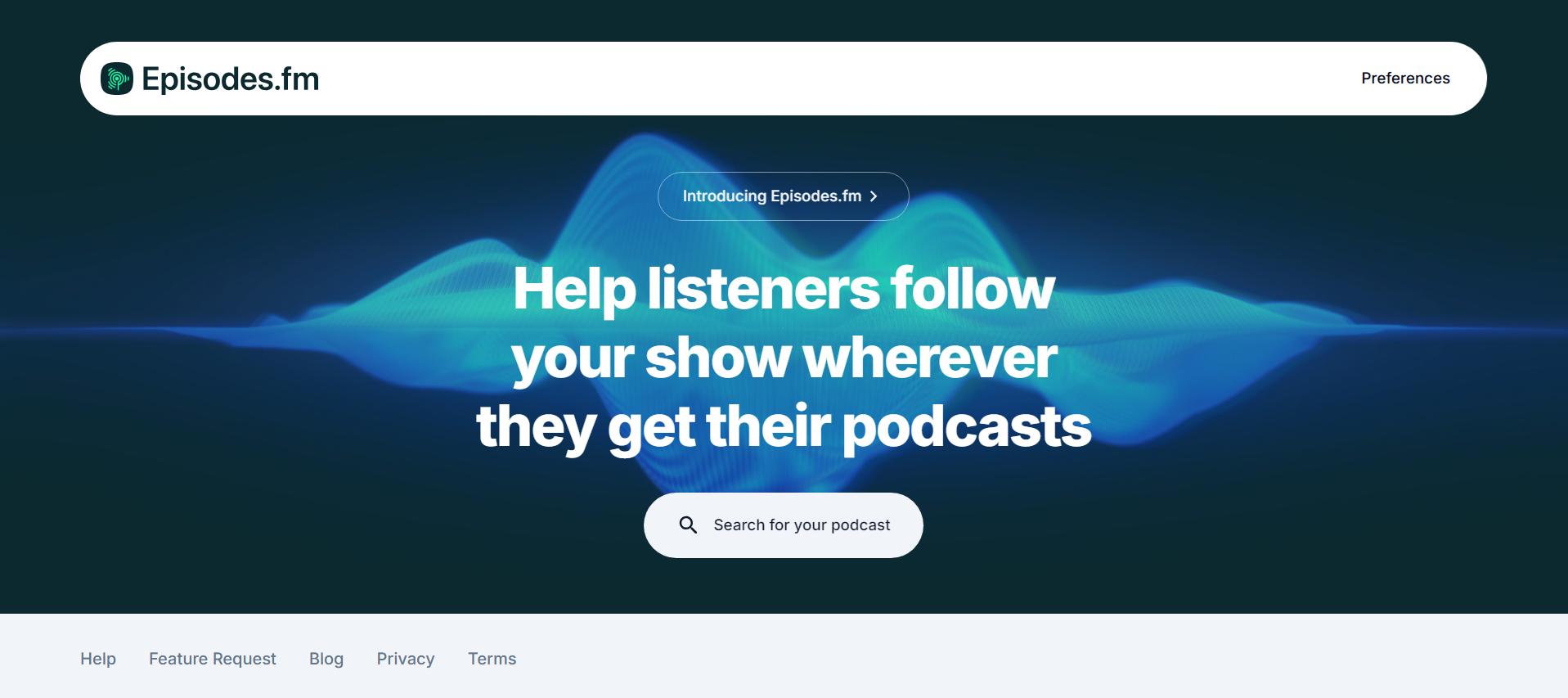Click the Search for your podcast field
Image resolution: width=1568 pixels, height=698 pixels.
tap(784, 525)
